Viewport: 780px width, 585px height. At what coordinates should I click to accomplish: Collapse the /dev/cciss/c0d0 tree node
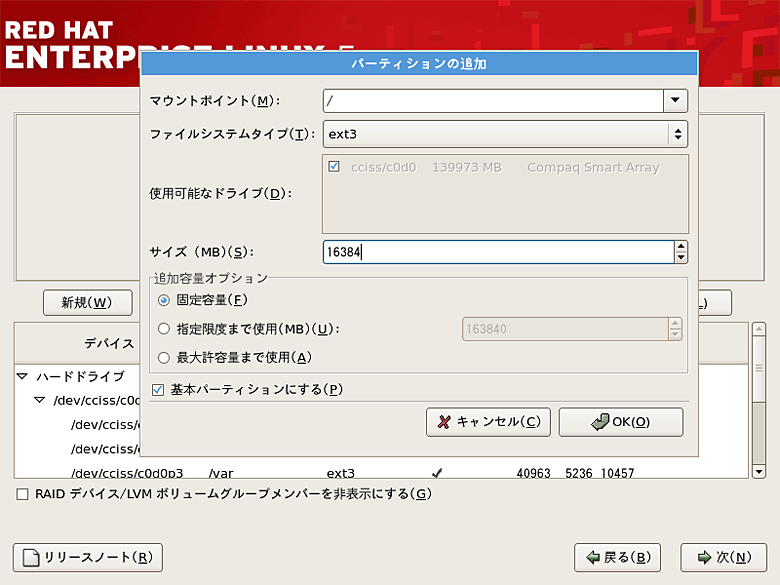click(x=40, y=400)
